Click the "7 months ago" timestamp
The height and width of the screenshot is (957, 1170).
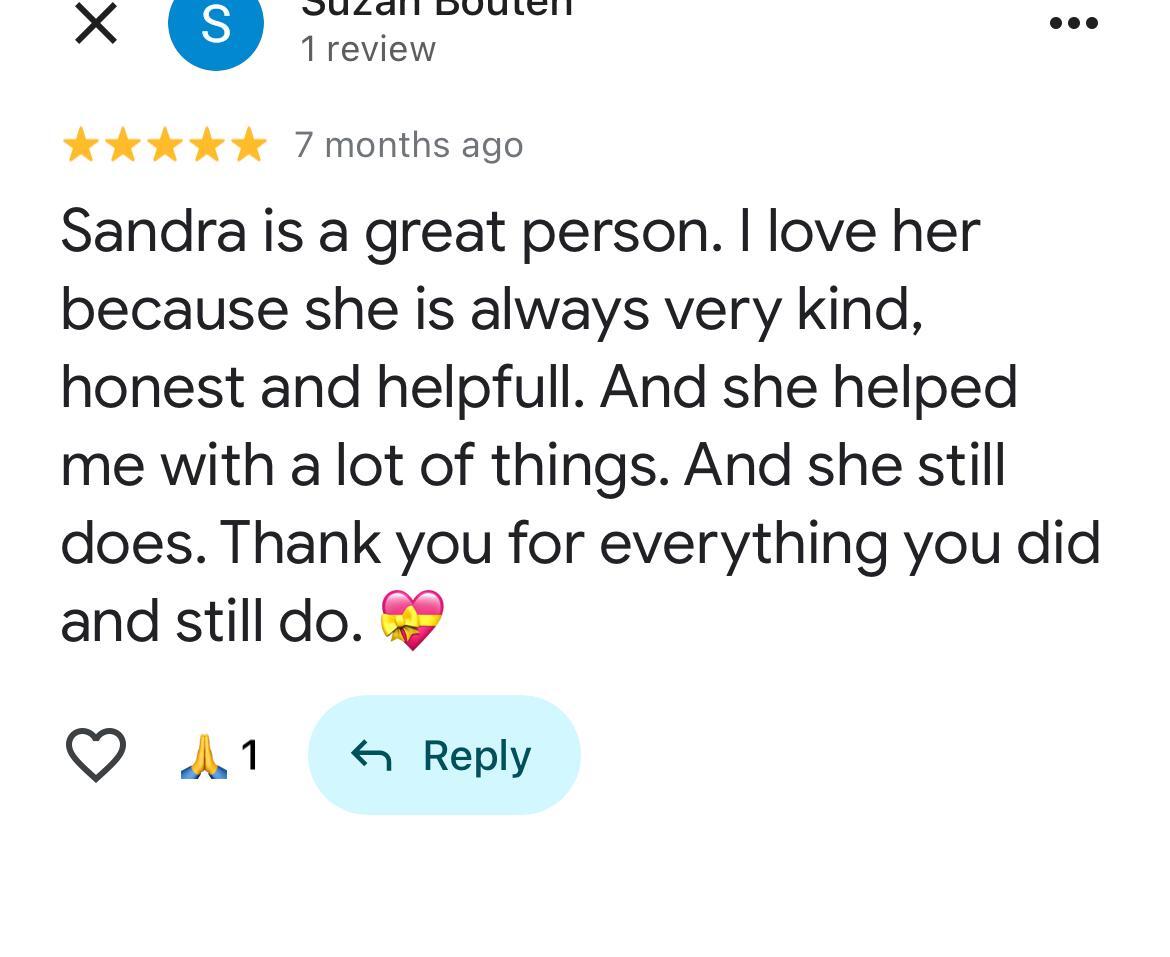coord(408,146)
